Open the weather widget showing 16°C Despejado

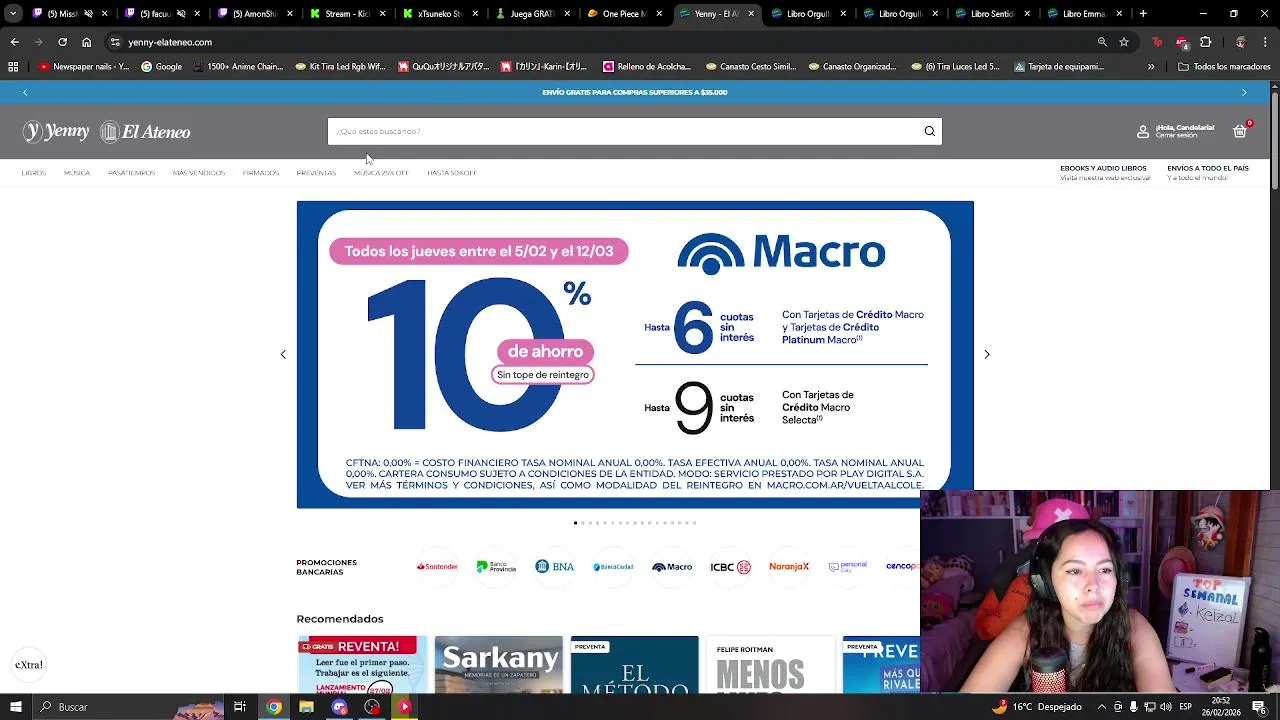coord(1036,707)
